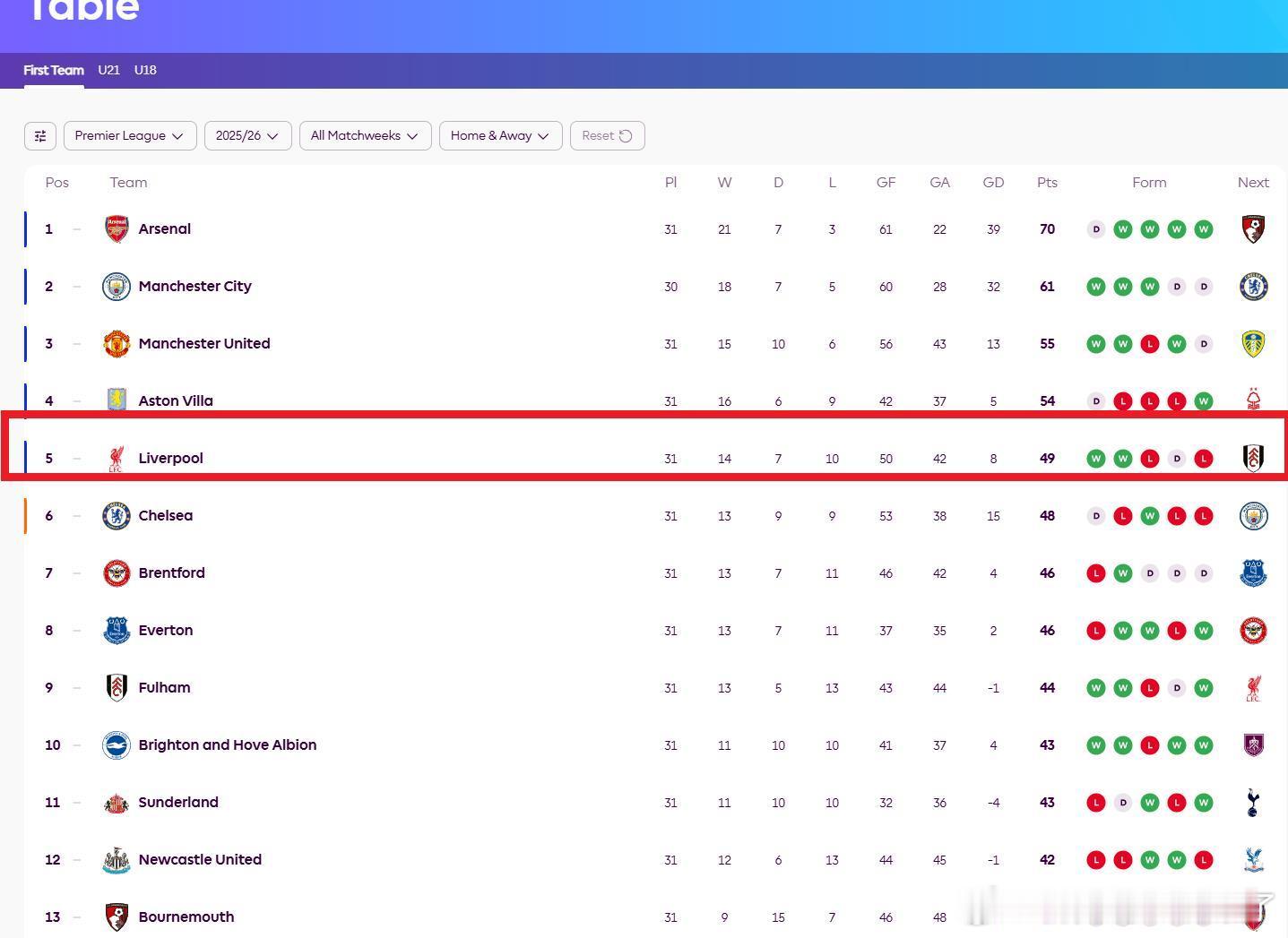Switch to the First Team tab
The height and width of the screenshot is (938, 1288).
54,70
